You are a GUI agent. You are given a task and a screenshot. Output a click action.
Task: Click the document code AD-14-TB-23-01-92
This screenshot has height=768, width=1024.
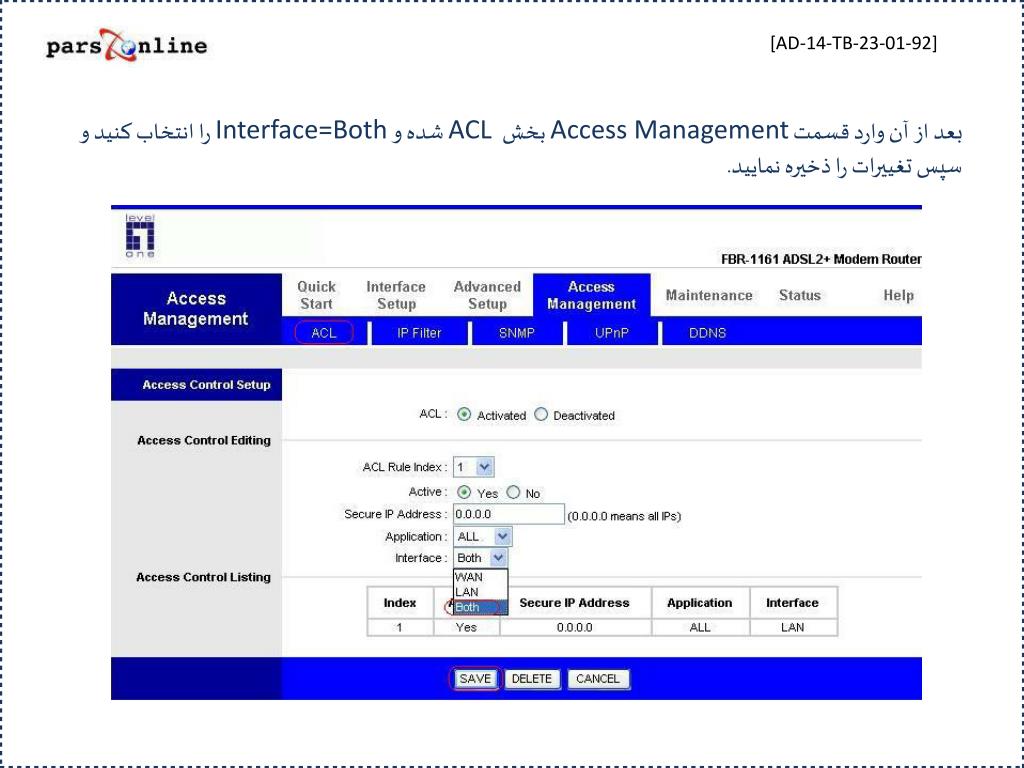pyautogui.click(x=853, y=43)
